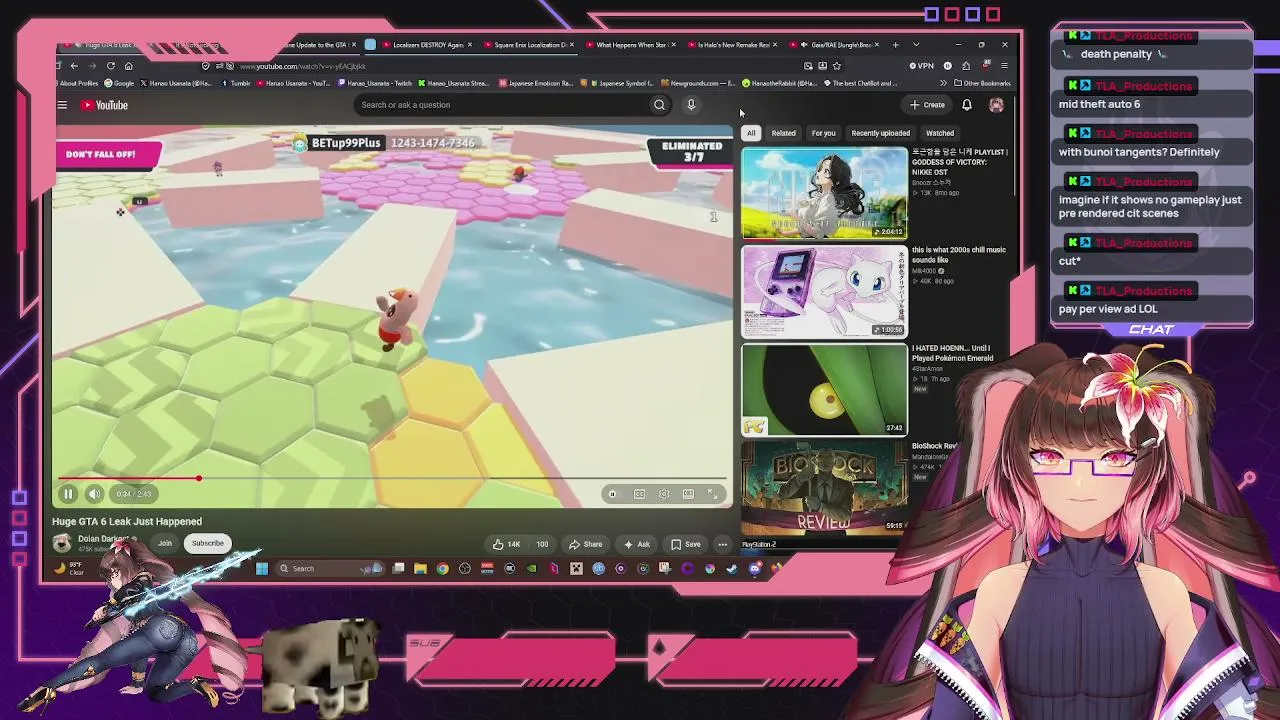Dislike the video using thumbs down

542,544
